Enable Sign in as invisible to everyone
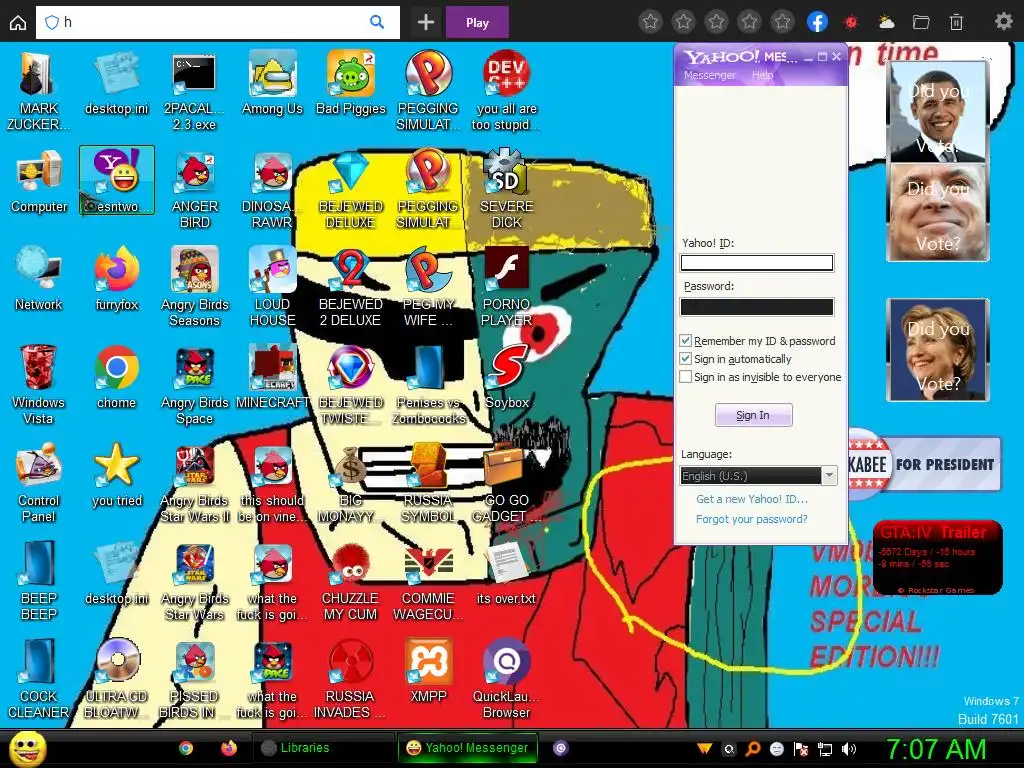The image size is (1024, 768). [x=685, y=377]
